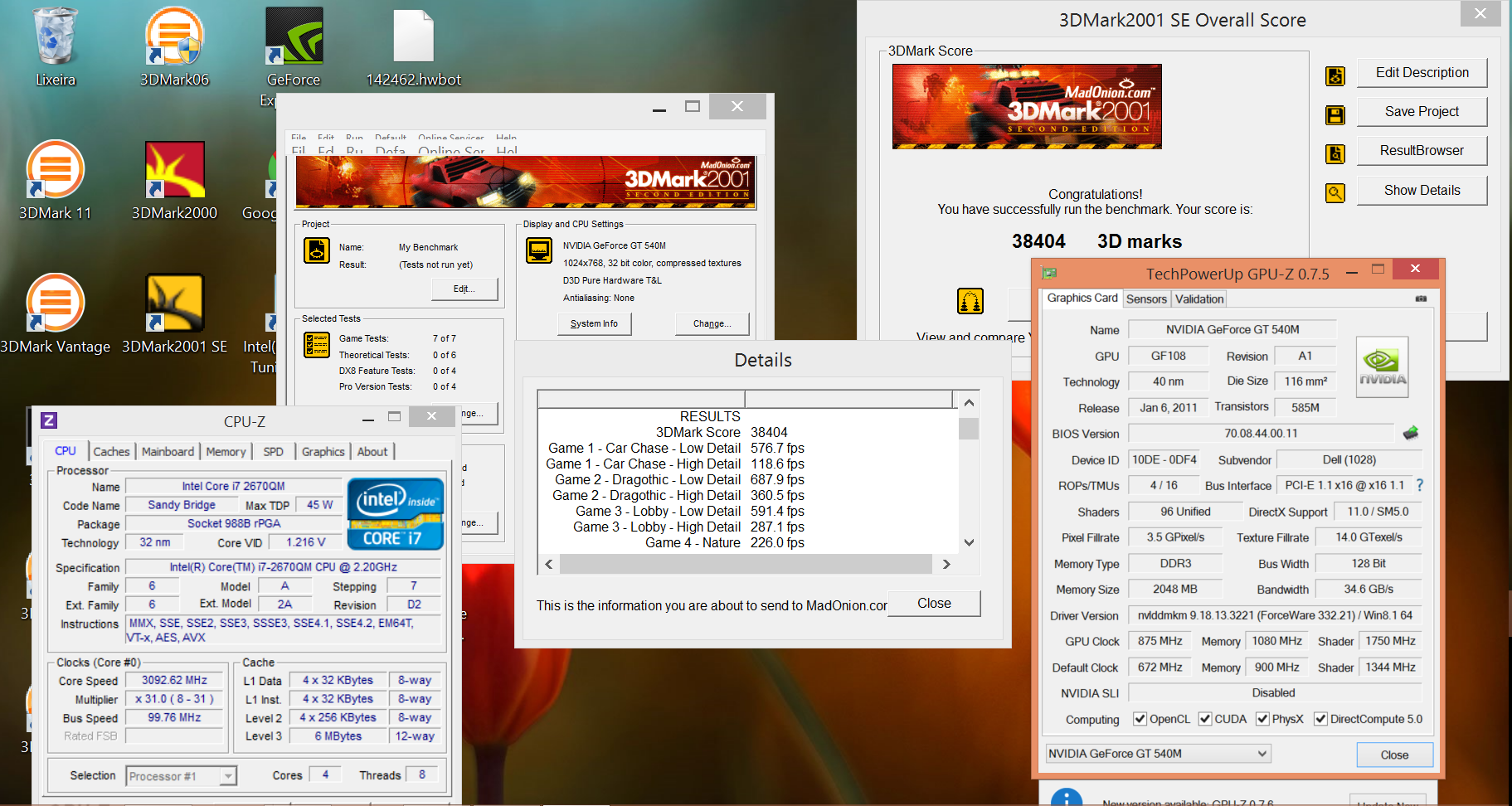Click the GPU Name field in GPU-Z
Viewport: 1512px width, 806px height.
(x=1232, y=329)
